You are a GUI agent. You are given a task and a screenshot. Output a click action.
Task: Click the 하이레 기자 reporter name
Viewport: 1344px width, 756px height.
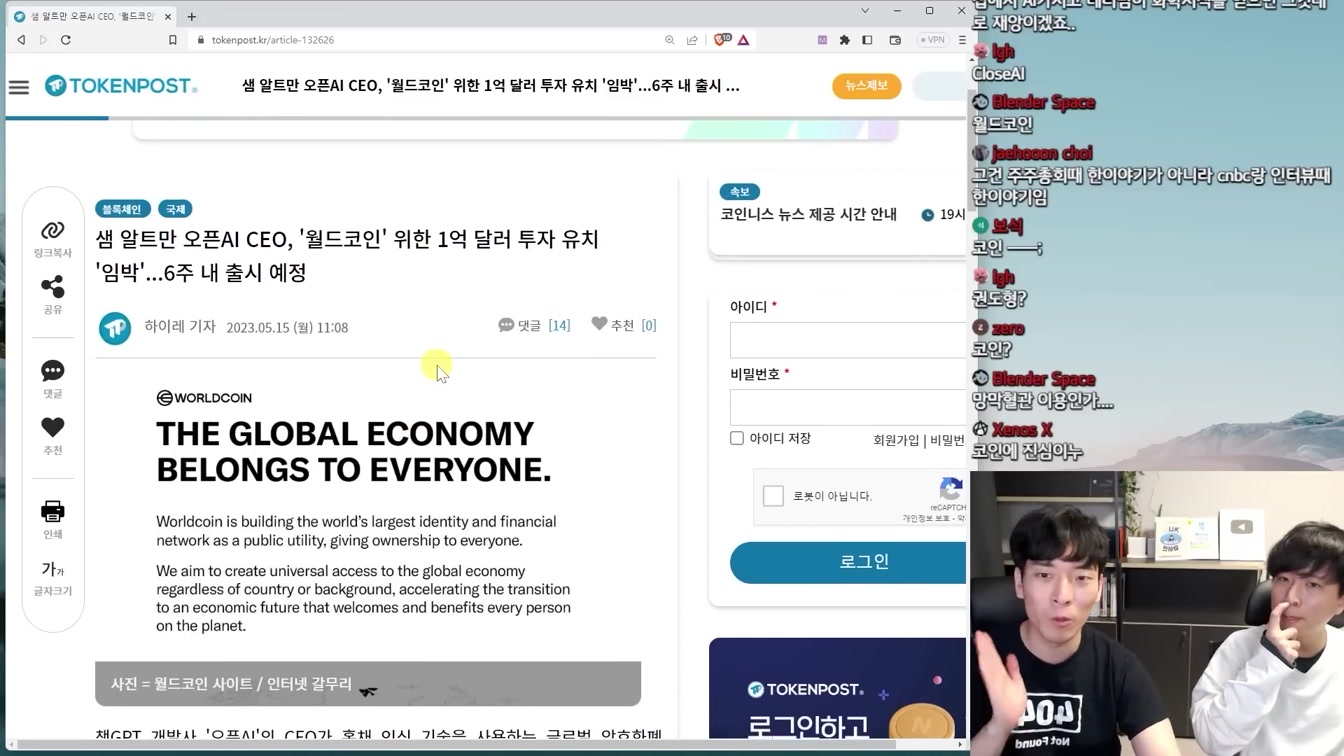click(x=180, y=326)
